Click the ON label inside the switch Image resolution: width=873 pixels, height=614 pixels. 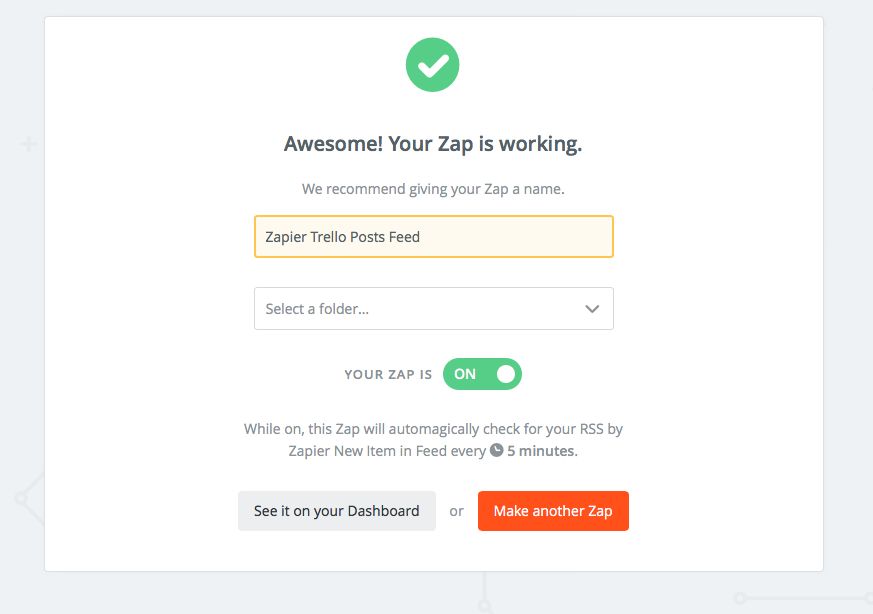(x=465, y=374)
